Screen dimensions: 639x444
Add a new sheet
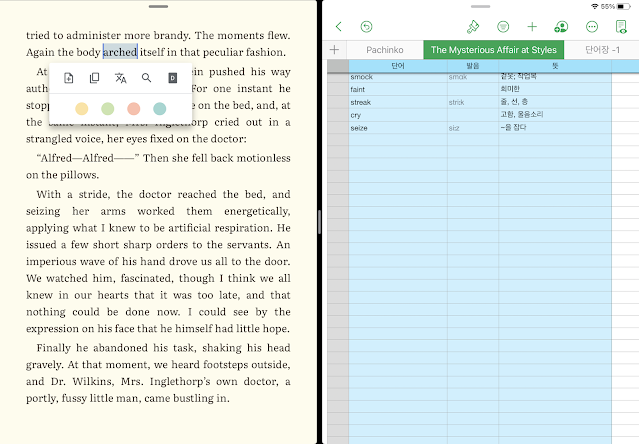click(335, 50)
